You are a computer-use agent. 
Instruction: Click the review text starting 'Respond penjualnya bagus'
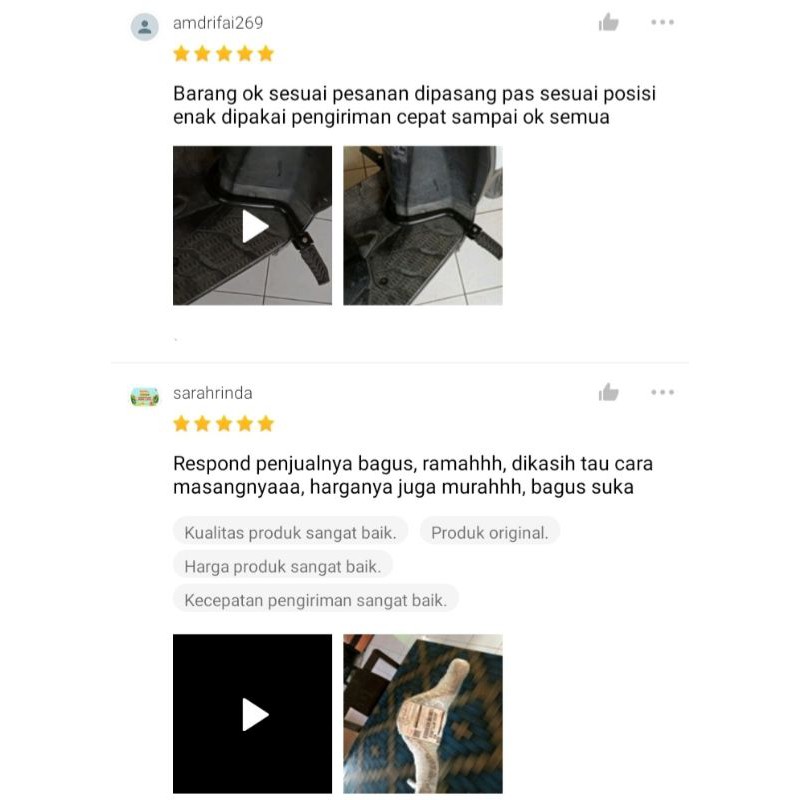coord(413,475)
